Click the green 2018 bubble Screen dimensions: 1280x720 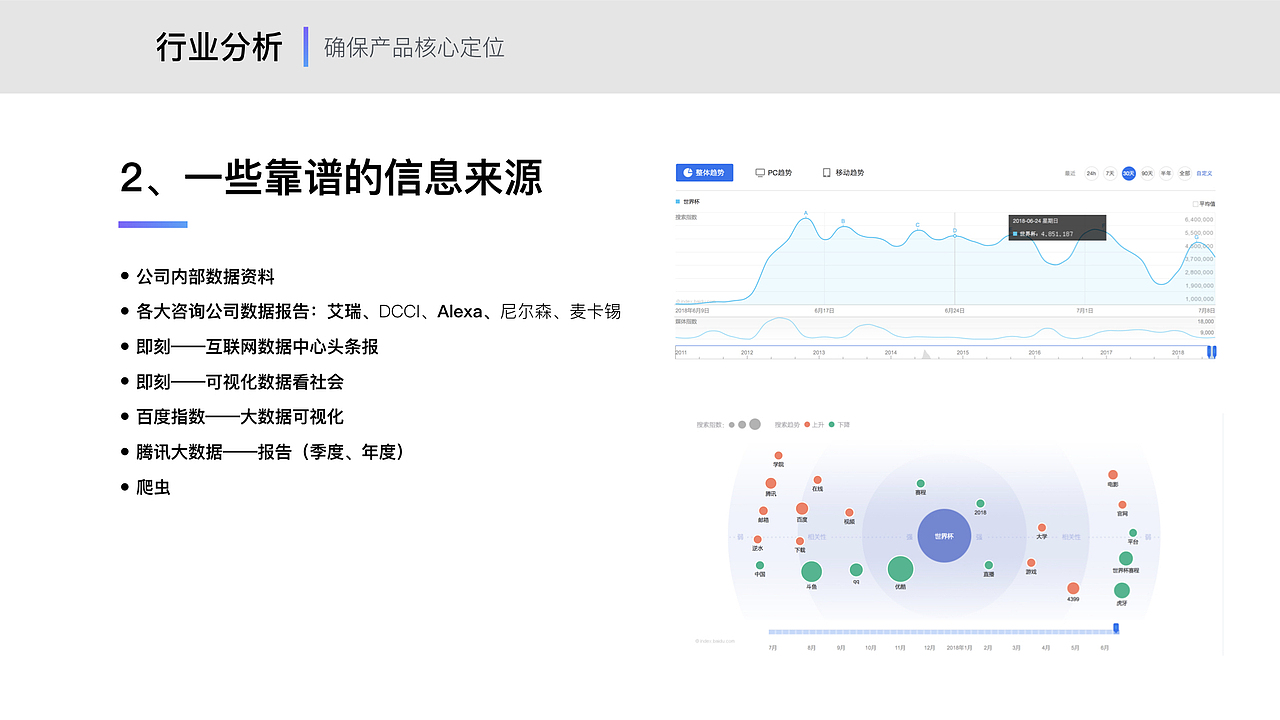[x=980, y=503]
